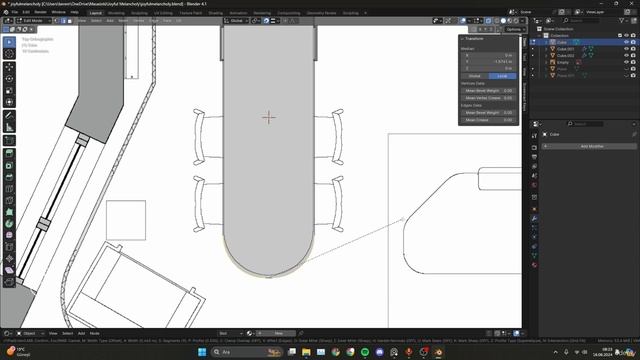Select the Add Cube tool
Viewport: 640px width, 360px height.
pos(9,141)
